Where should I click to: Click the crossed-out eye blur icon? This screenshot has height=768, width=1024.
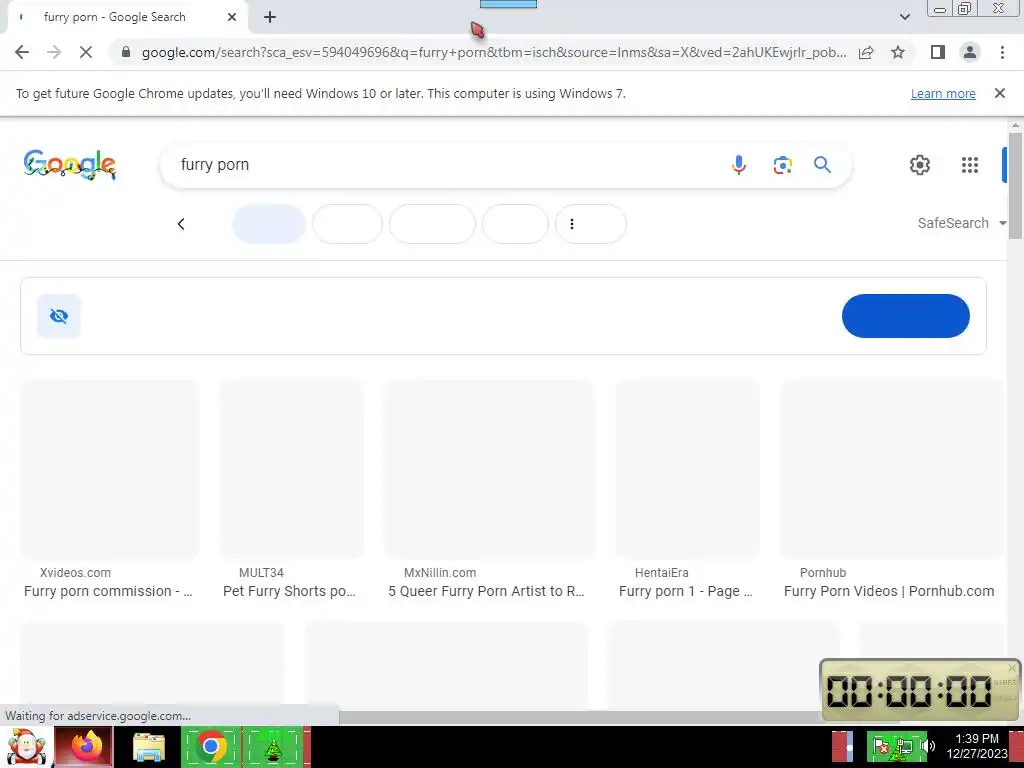tap(59, 316)
